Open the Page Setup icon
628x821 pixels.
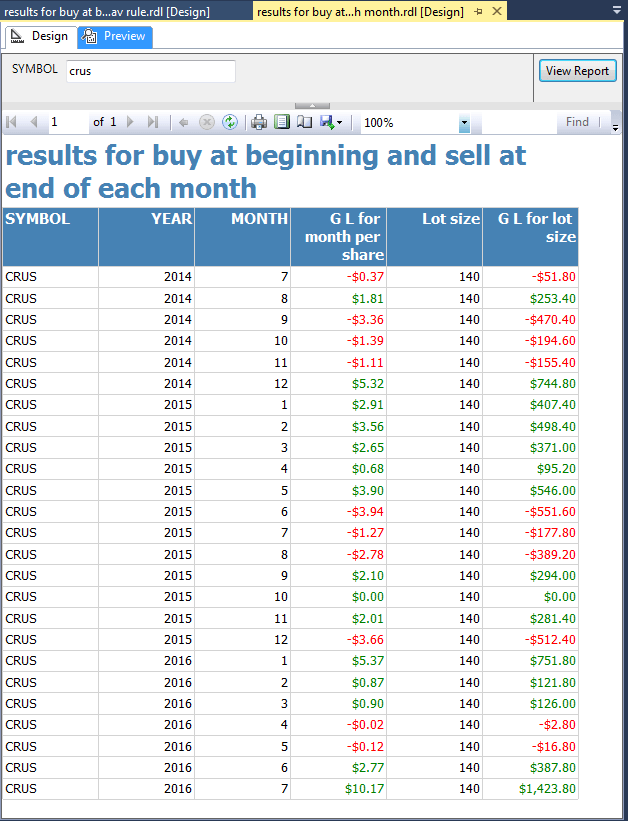(304, 122)
